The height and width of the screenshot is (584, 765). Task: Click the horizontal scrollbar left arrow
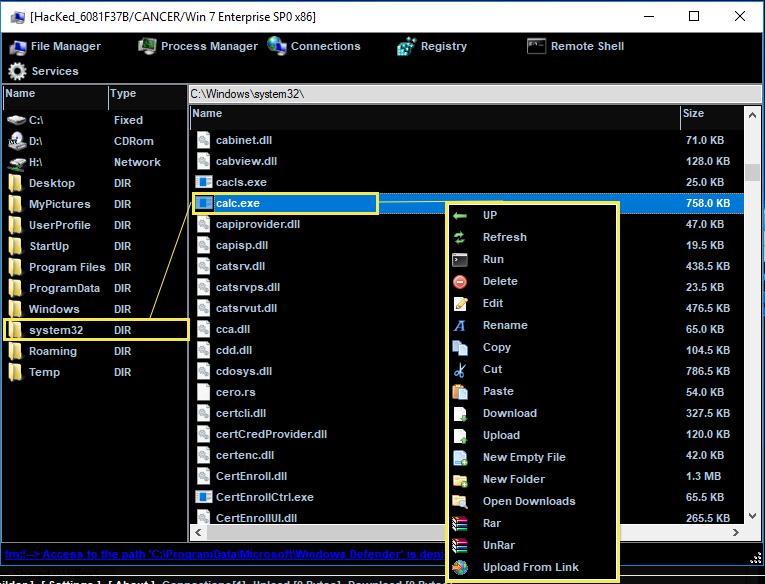198,533
